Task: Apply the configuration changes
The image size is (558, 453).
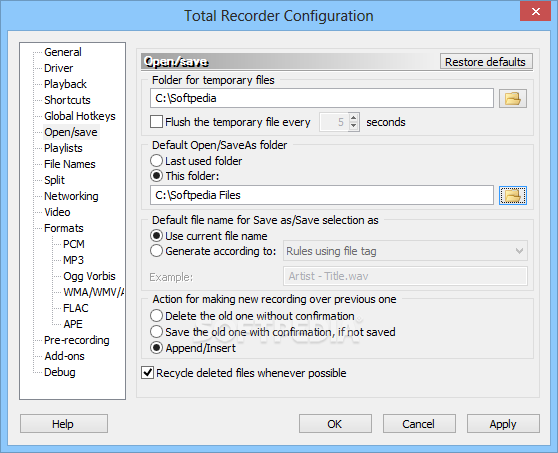Action: click(x=503, y=423)
